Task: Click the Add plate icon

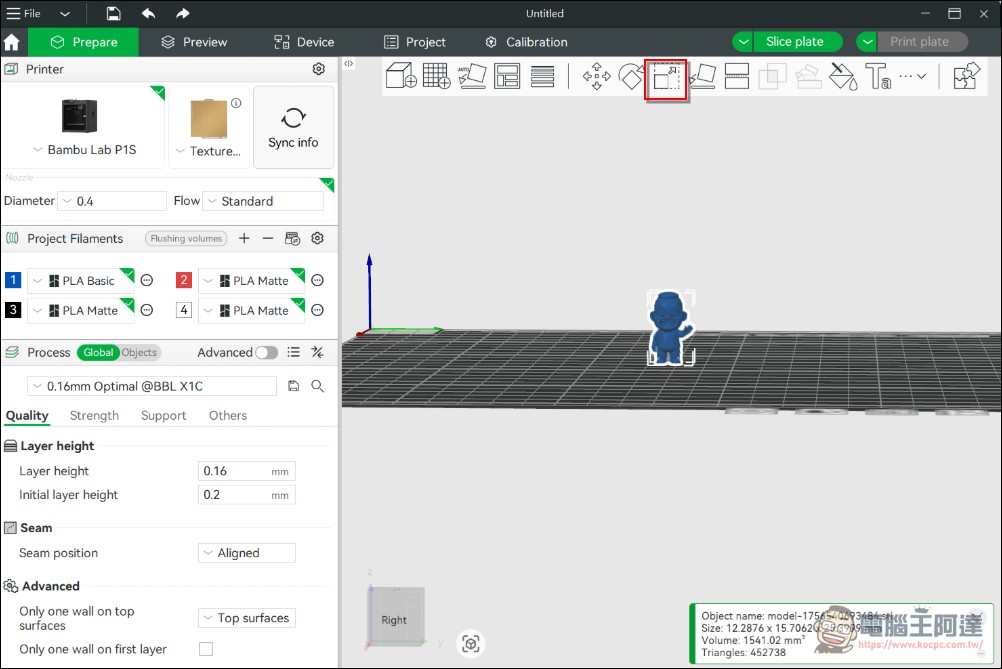Action: click(x=436, y=76)
